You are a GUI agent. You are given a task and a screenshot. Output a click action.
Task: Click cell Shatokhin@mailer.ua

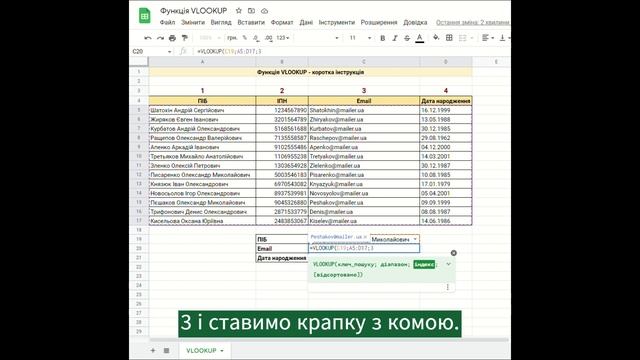click(364, 110)
